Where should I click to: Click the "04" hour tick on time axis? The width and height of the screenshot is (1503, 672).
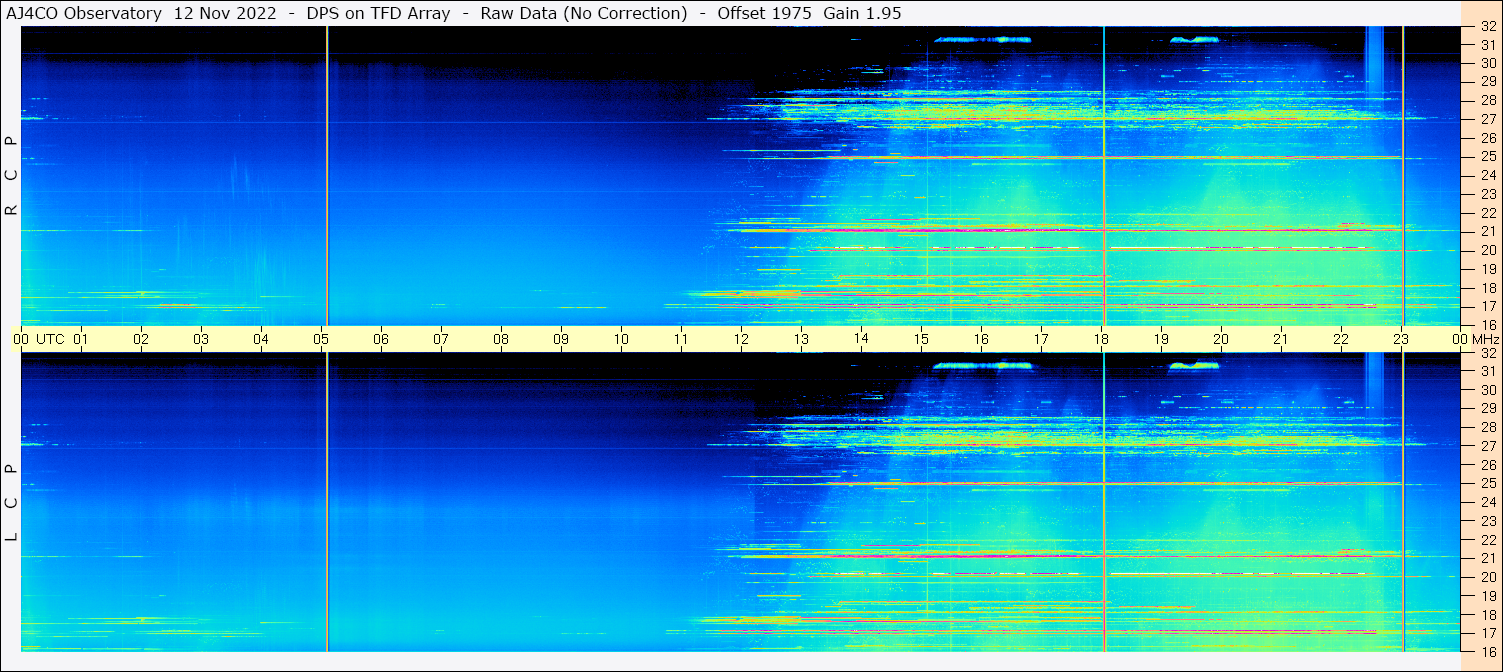(x=261, y=339)
